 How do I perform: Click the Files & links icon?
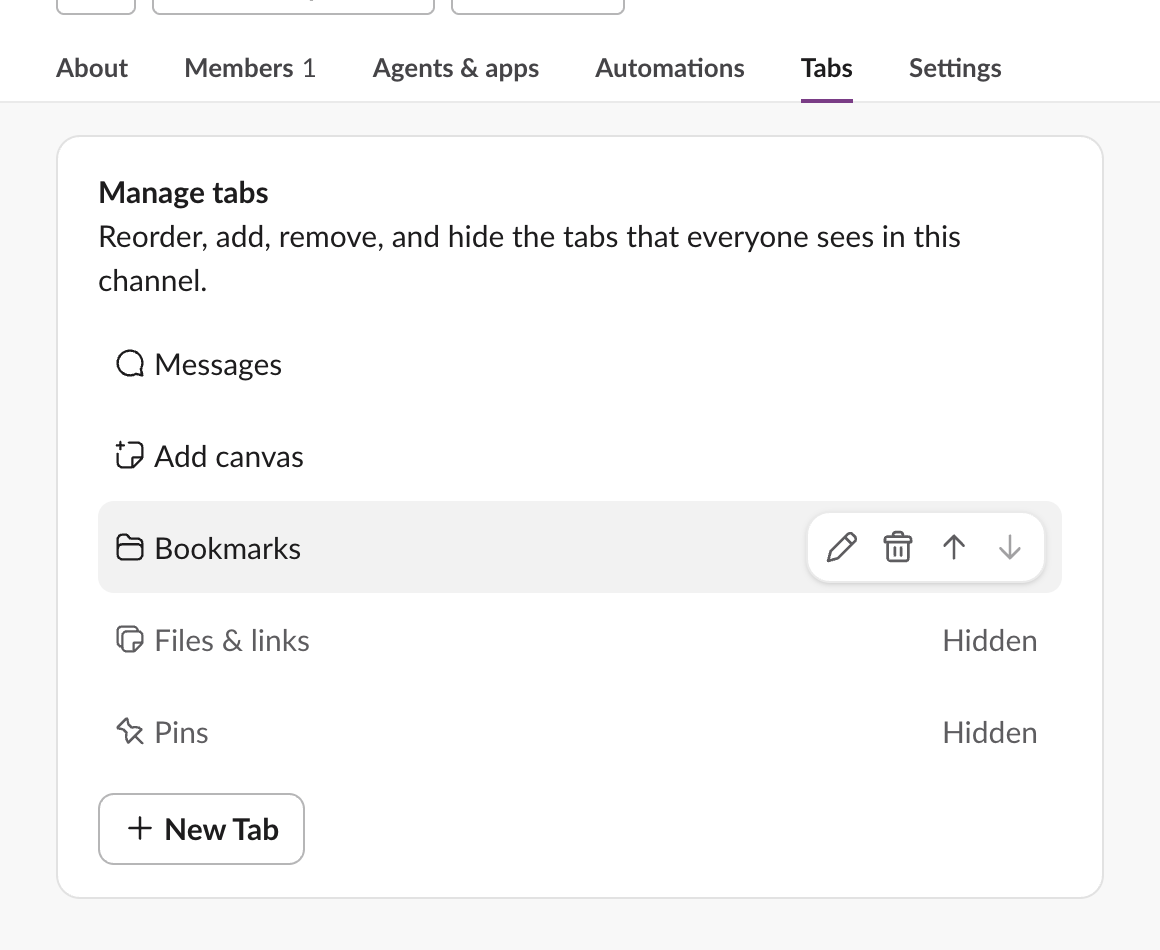(129, 639)
